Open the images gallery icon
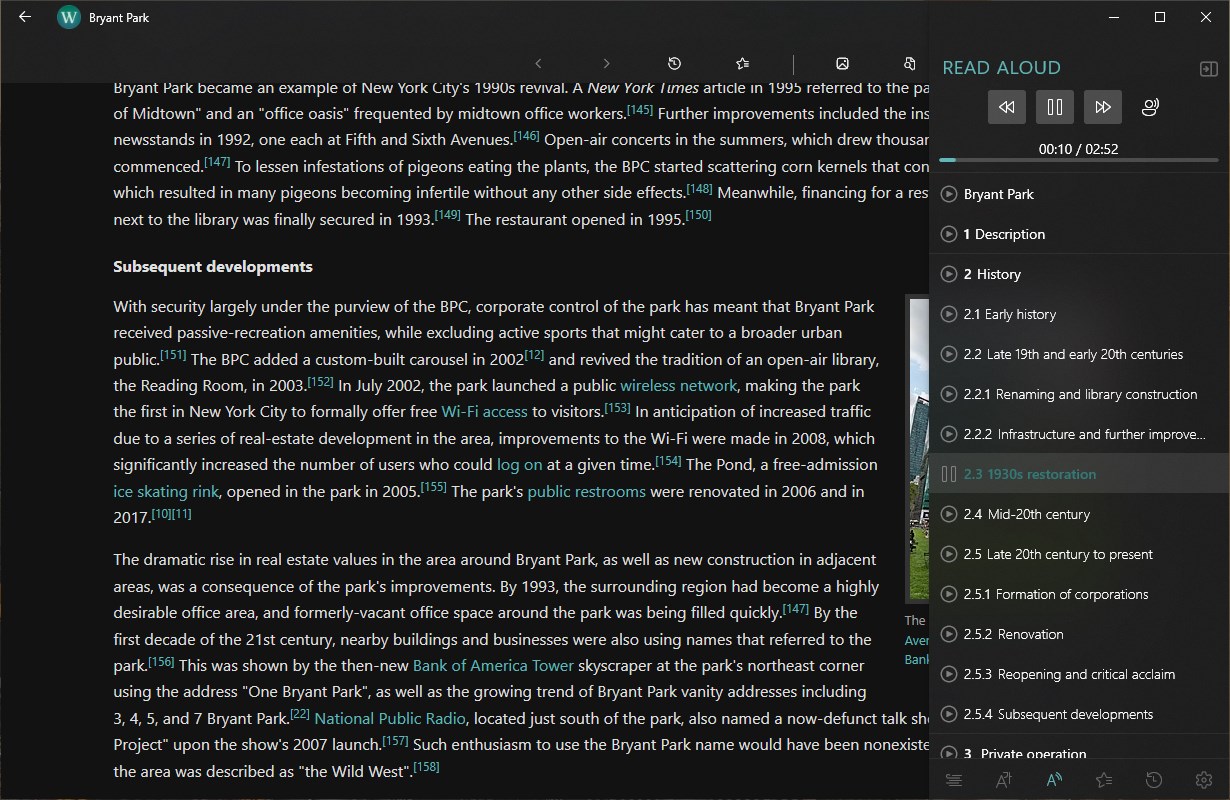 tap(842, 63)
